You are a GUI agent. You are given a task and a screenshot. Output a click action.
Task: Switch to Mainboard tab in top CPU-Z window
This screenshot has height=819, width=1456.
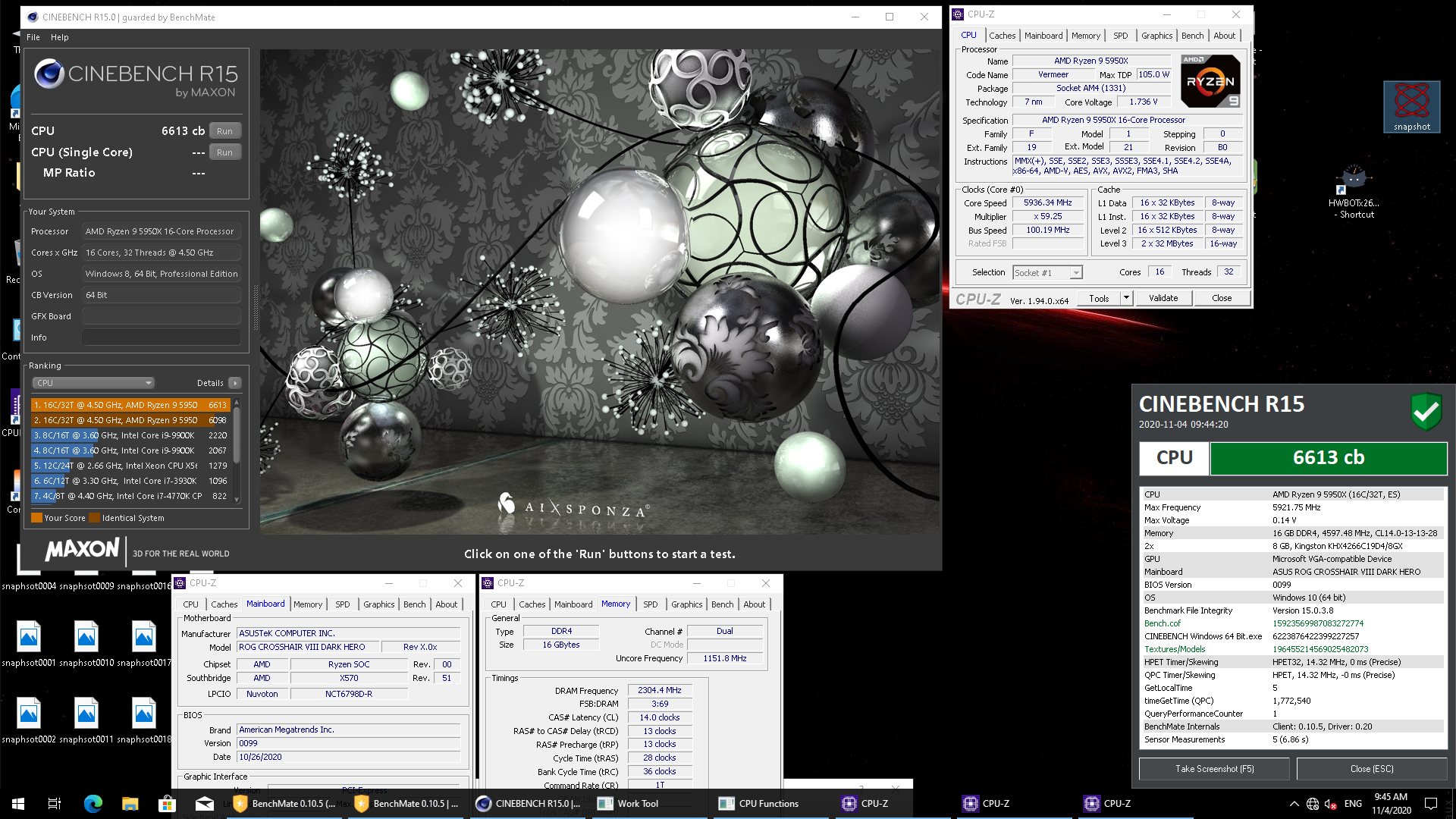pos(1043,36)
